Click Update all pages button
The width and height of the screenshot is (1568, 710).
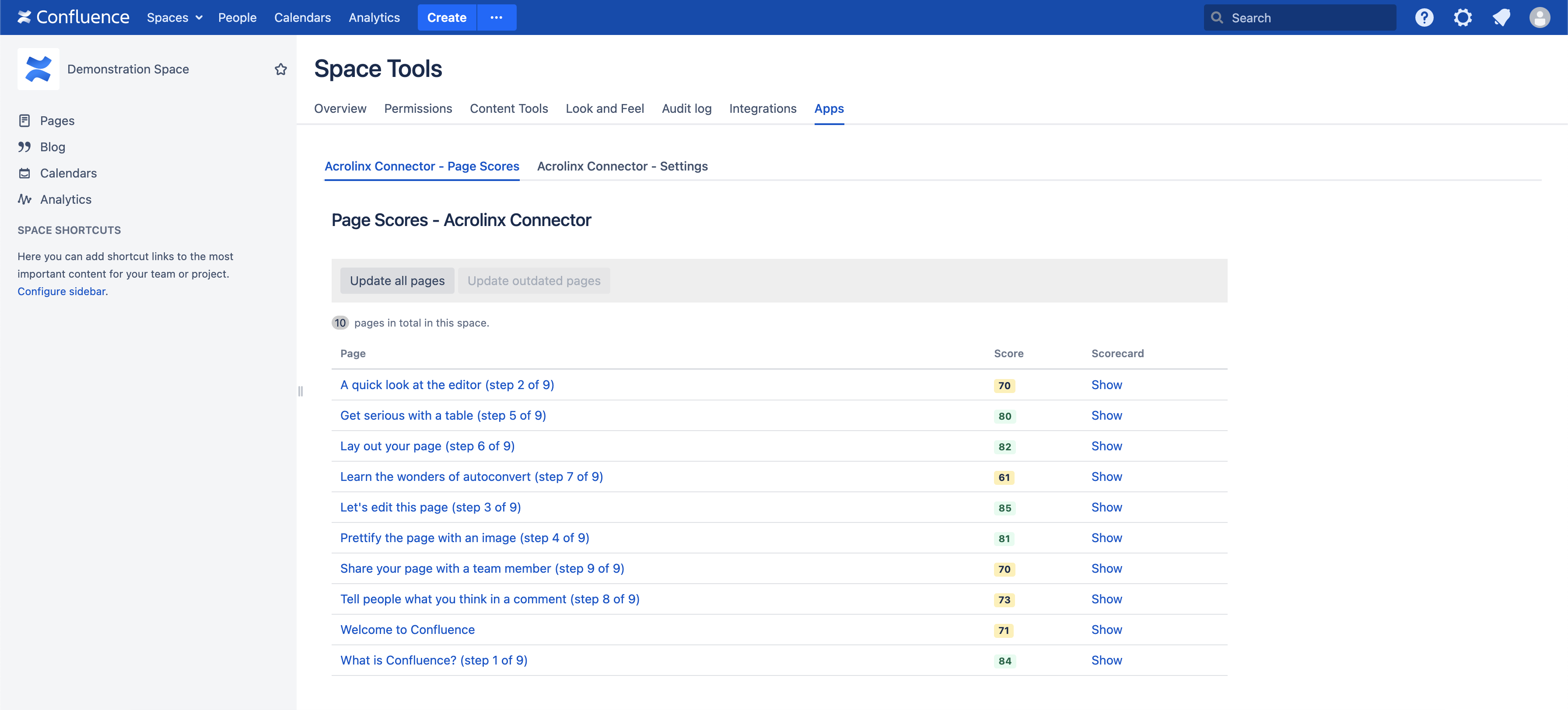(398, 281)
